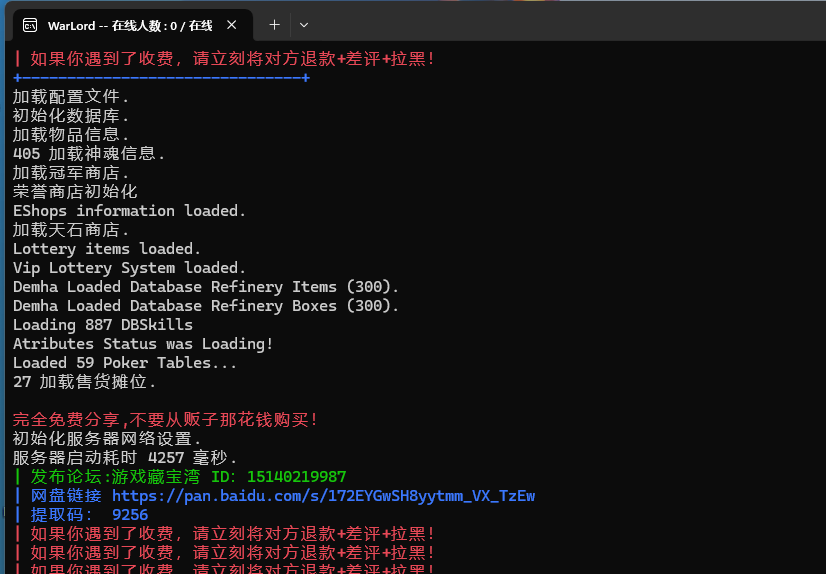The image size is (826, 574).
Task: Click the Loading 887 DBSkills line
Action: (x=103, y=325)
